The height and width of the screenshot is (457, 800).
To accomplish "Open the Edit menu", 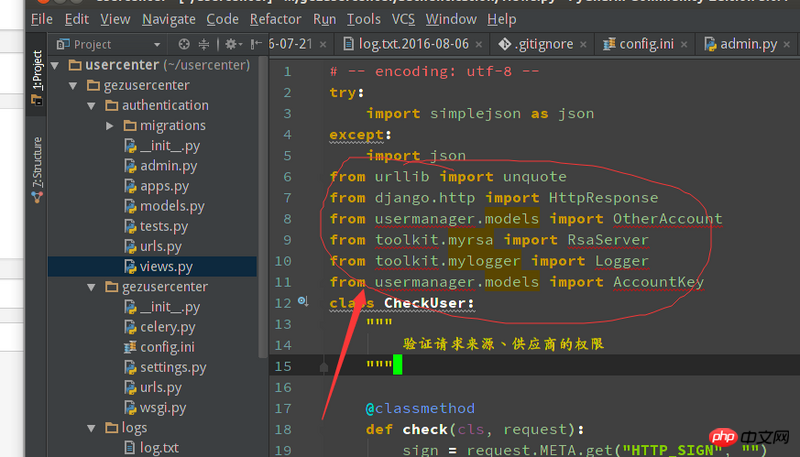I will pos(77,19).
